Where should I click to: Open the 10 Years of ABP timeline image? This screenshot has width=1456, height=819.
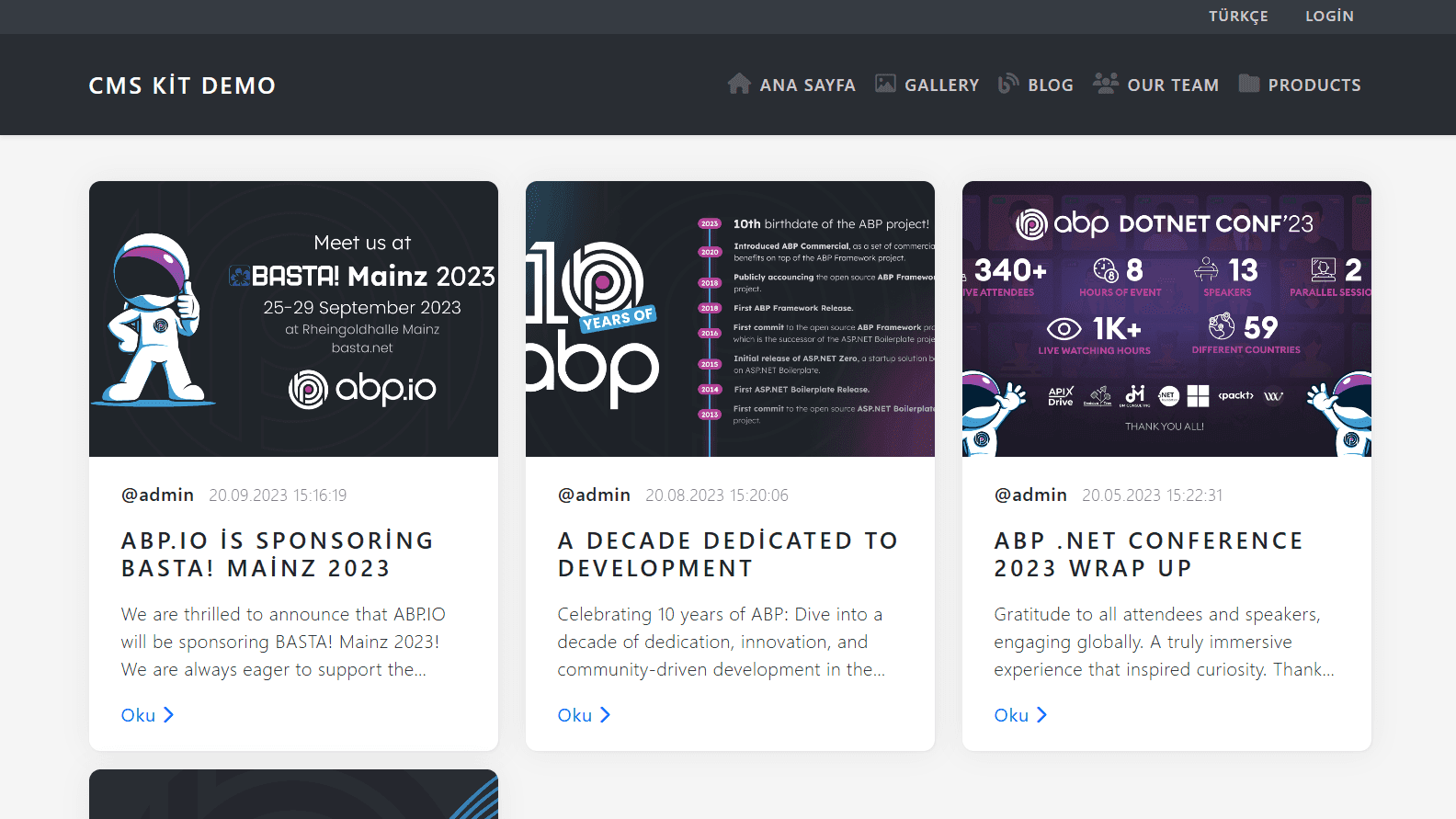[730, 319]
